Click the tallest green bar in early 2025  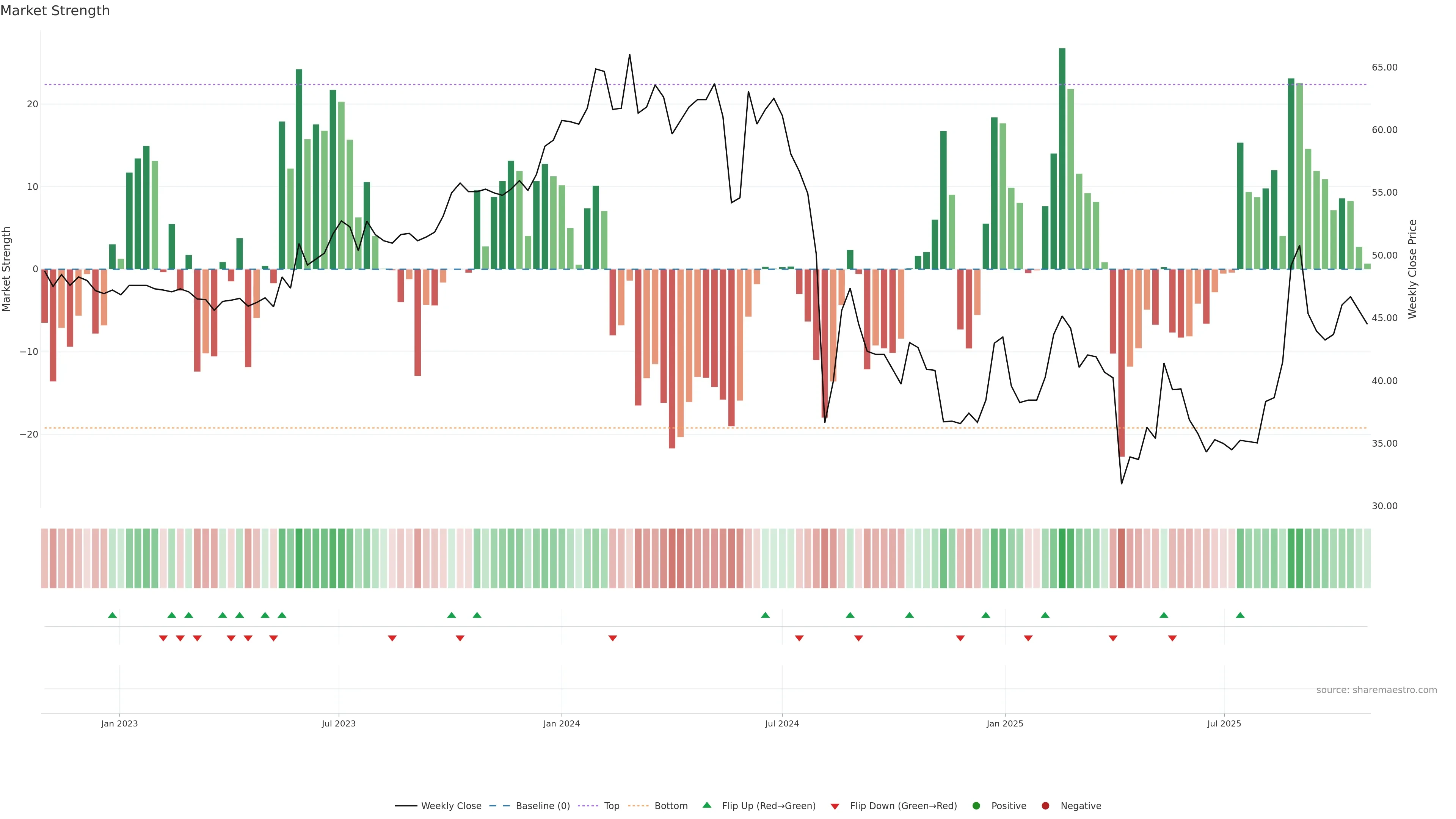point(1062,158)
